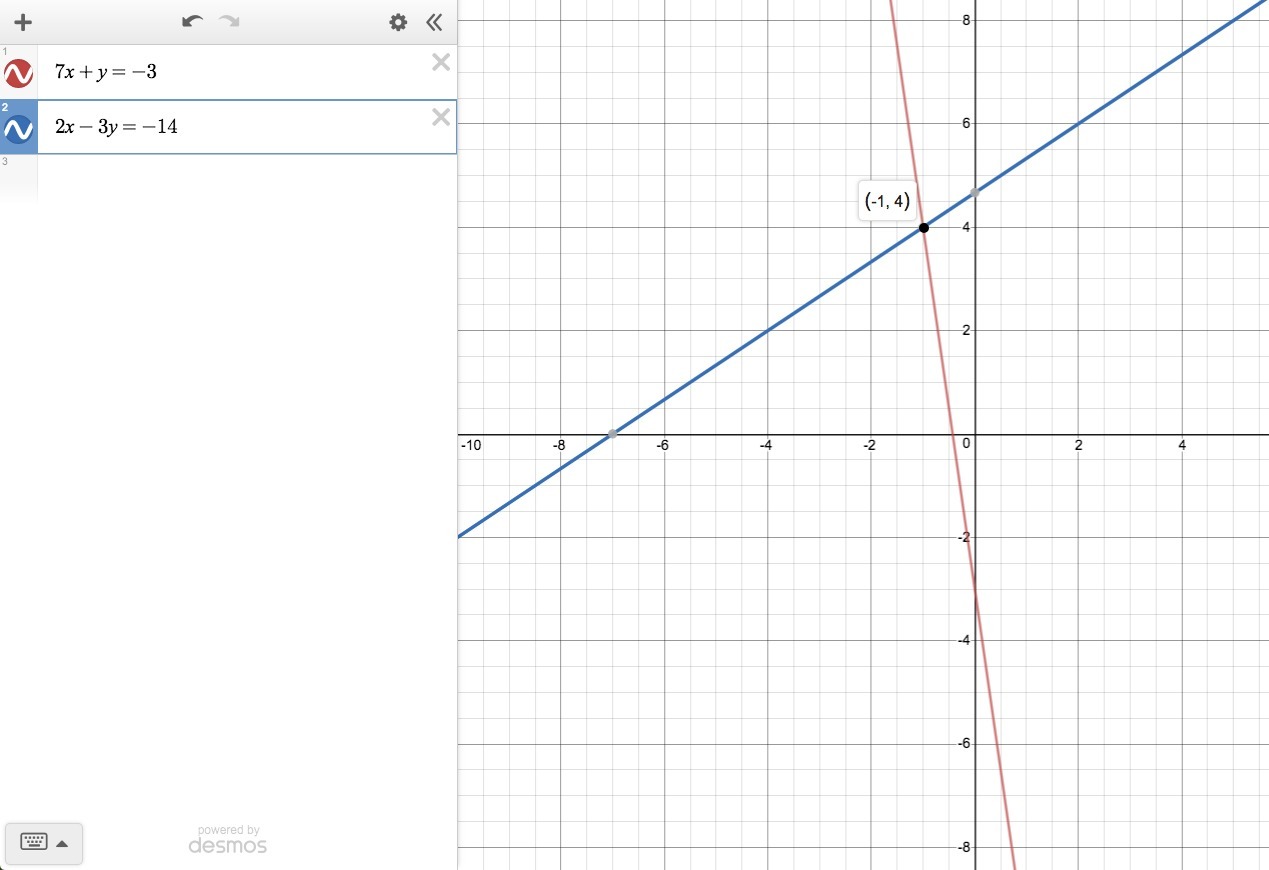Expand the keyboard arrow toggle
The height and width of the screenshot is (870, 1269).
point(62,843)
